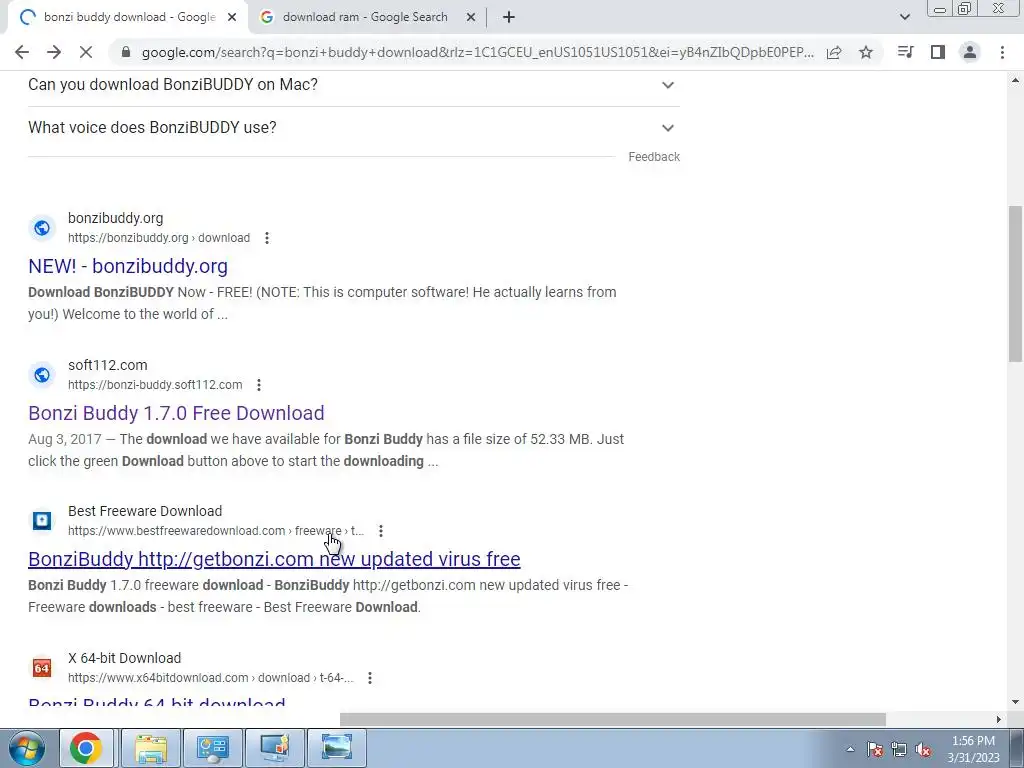Click the muted volume tray icon
The height and width of the screenshot is (768, 1024).
923,749
